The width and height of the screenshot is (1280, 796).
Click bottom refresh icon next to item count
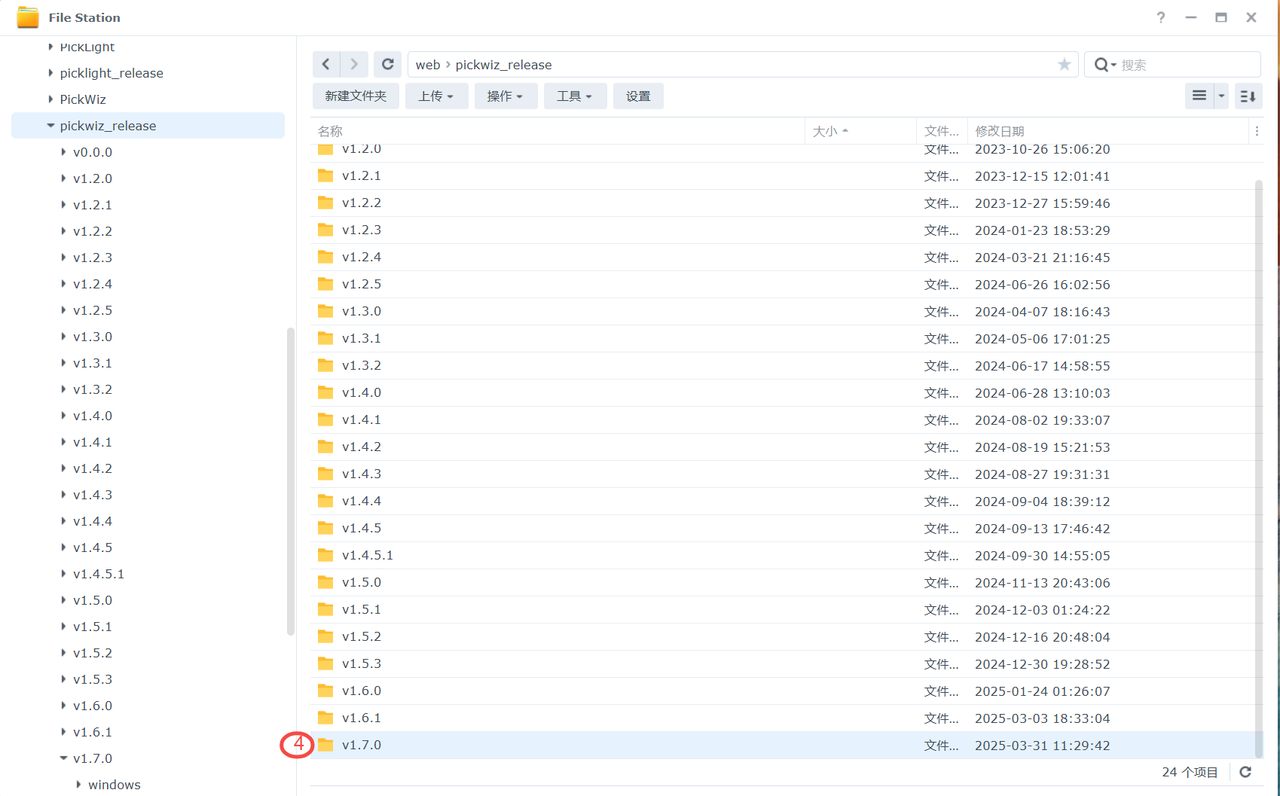click(1245, 772)
